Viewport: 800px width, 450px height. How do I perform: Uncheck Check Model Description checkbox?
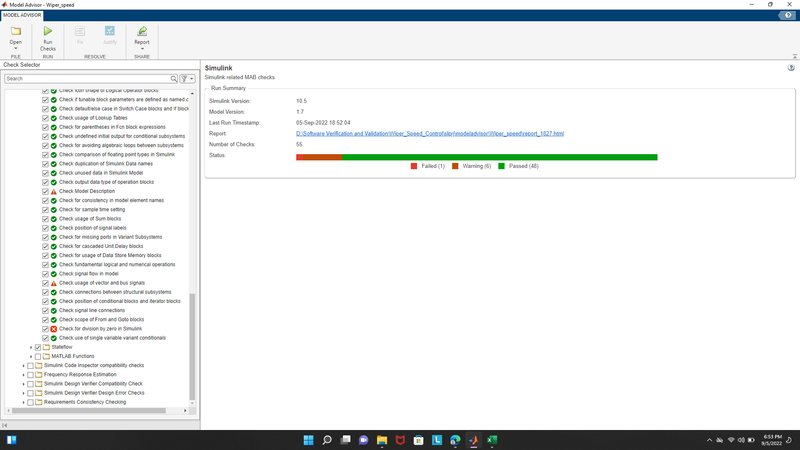tap(45, 191)
